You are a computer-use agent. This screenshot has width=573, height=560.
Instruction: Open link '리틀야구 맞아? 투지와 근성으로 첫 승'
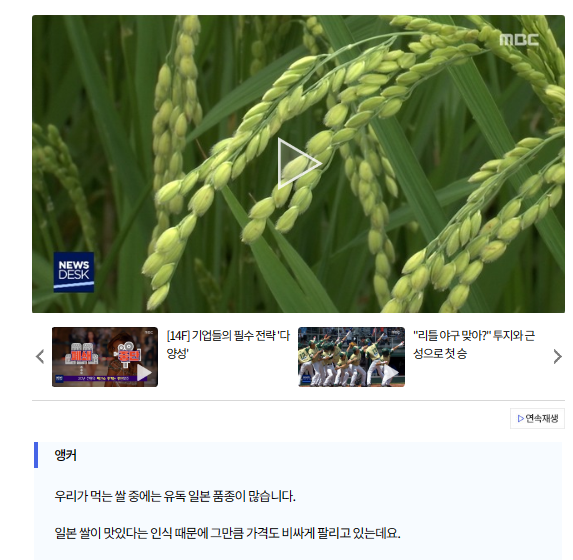coord(474,344)
